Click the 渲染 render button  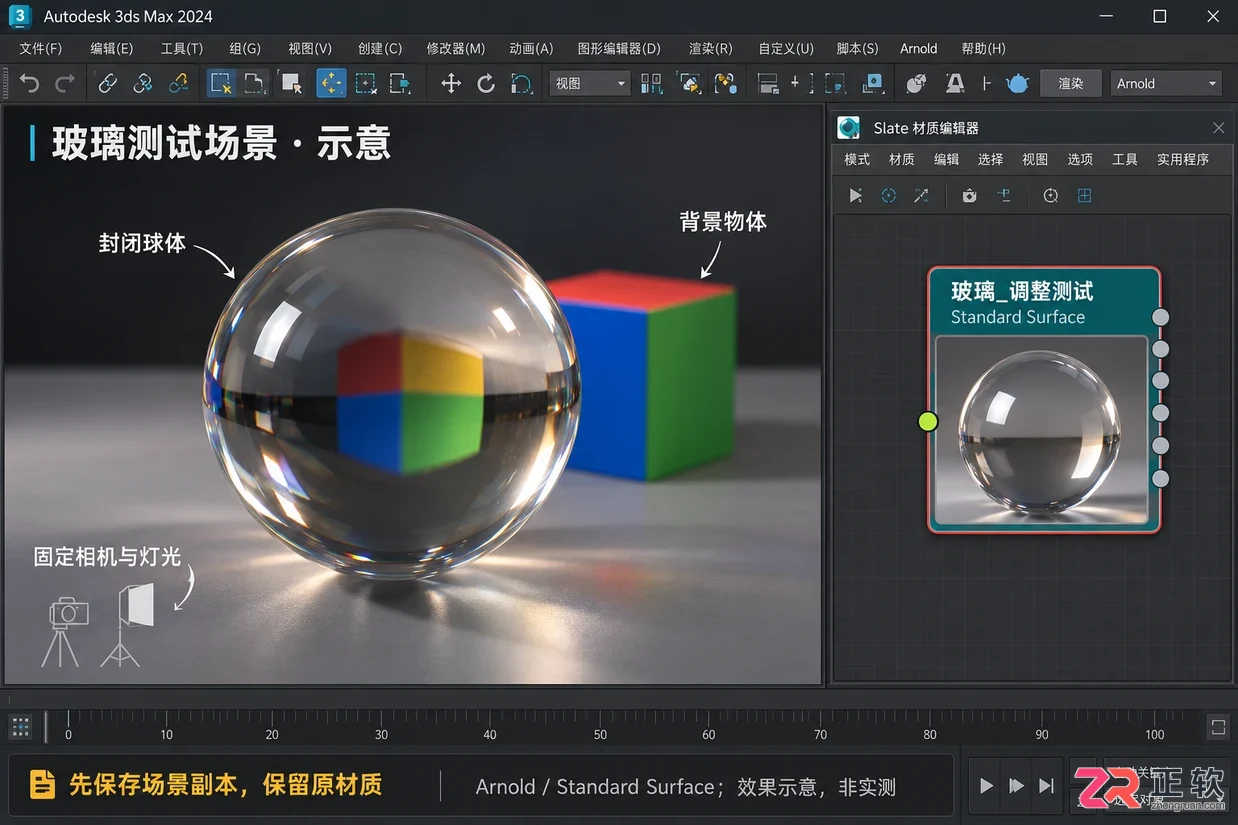(1071, 84)
